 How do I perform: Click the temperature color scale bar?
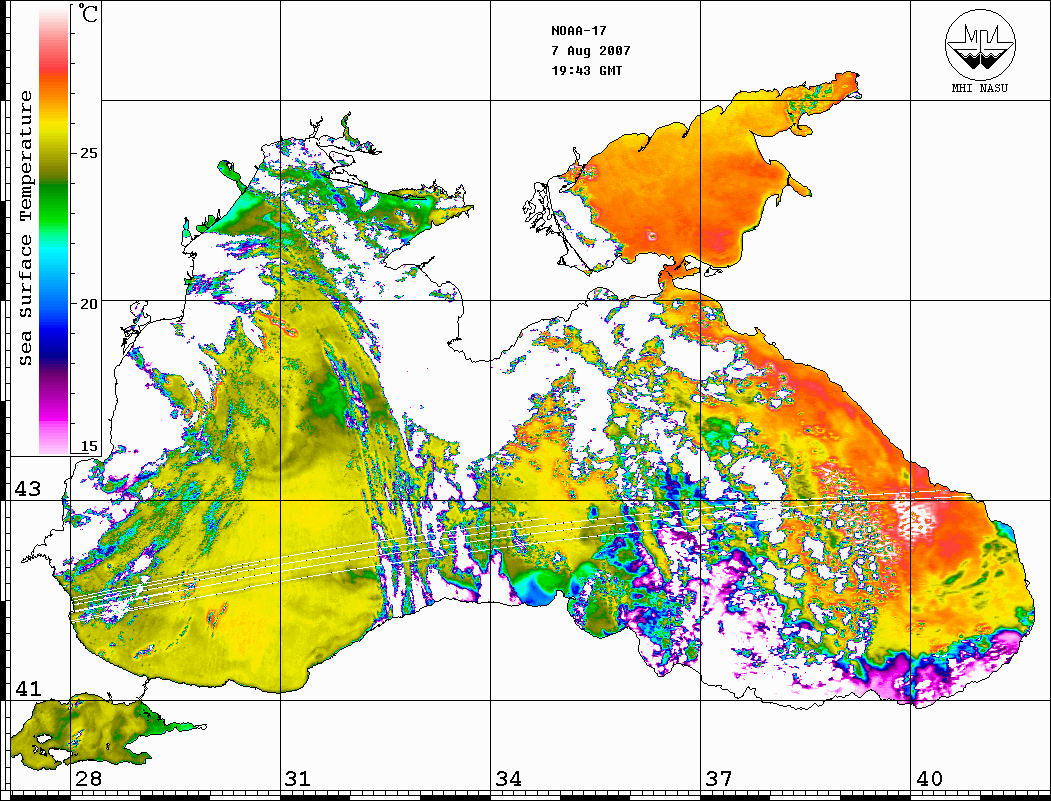(x=54, y=231)
